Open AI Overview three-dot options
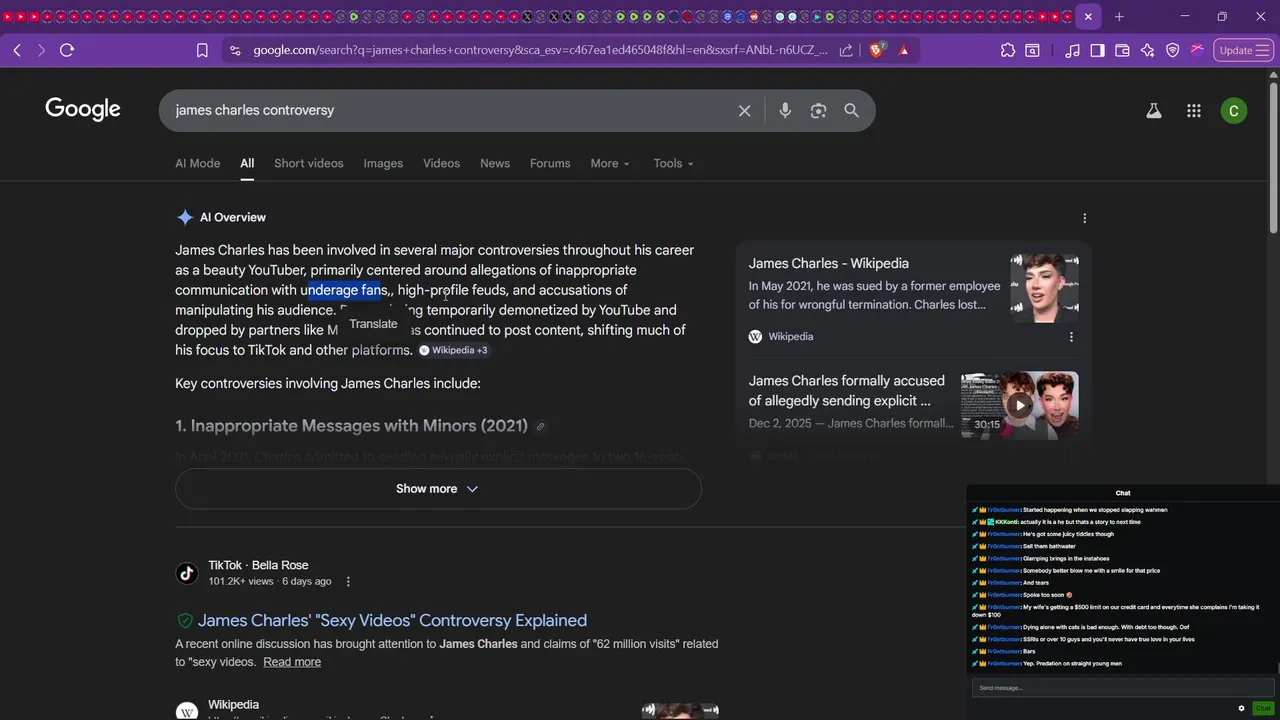Viewport: 1280px width, 720px height. (x=1084, y=218)
